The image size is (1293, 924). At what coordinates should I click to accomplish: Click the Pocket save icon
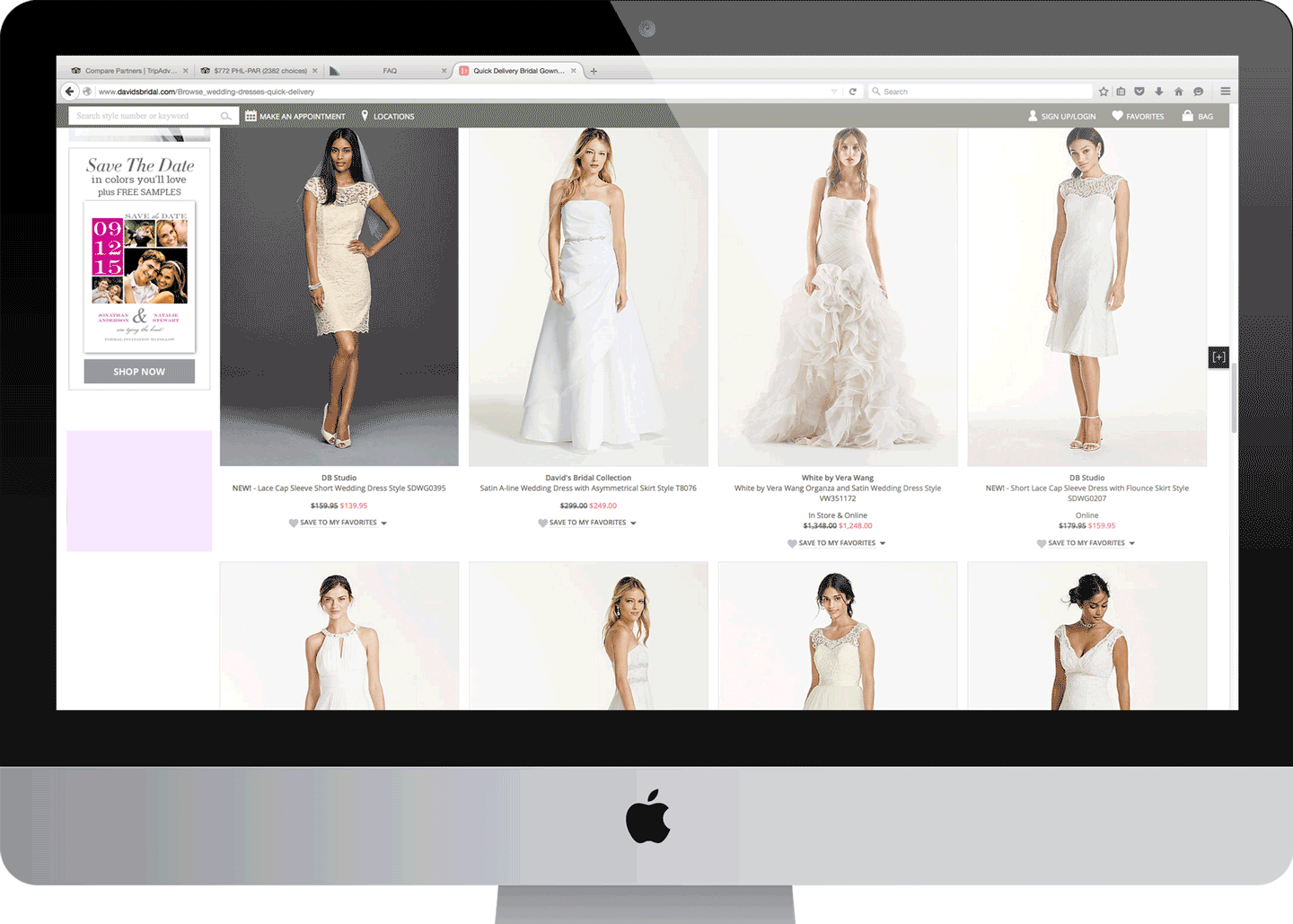pos(1139,92)
